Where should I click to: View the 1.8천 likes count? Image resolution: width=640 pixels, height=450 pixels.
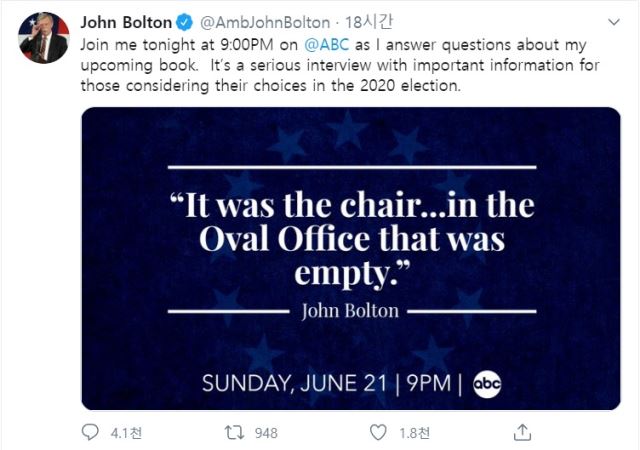pos(414,433)
